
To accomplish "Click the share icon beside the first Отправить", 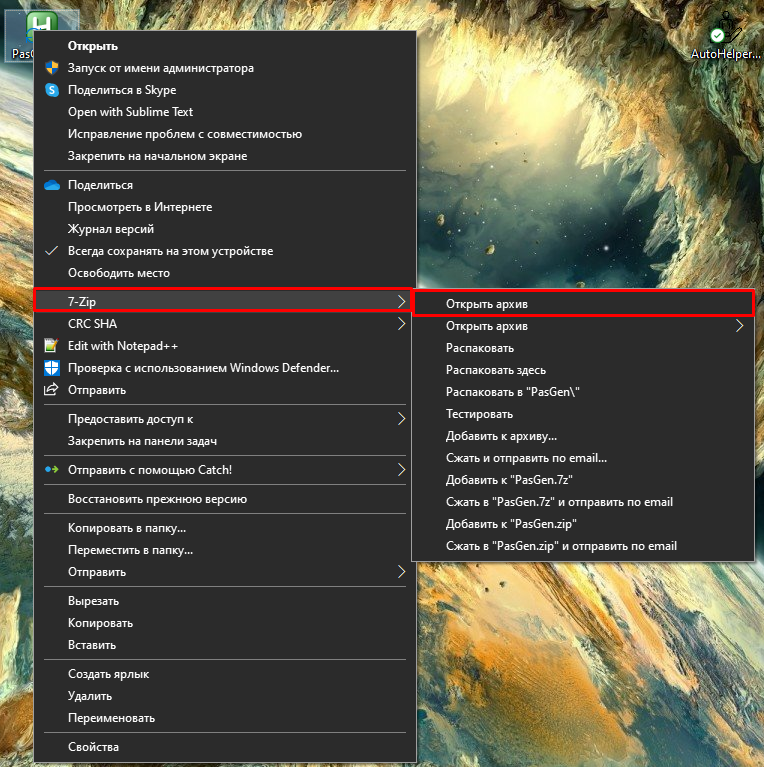I will tap(51, 390).
